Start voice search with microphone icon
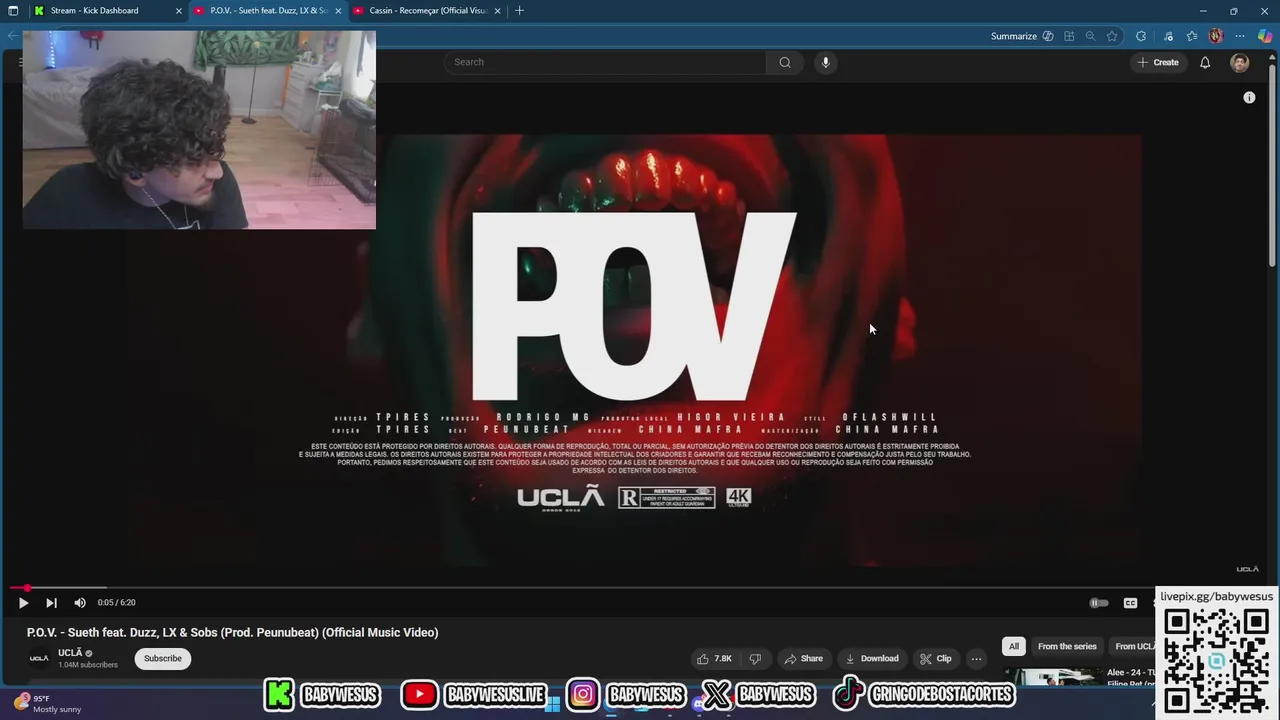 (825, 62)
